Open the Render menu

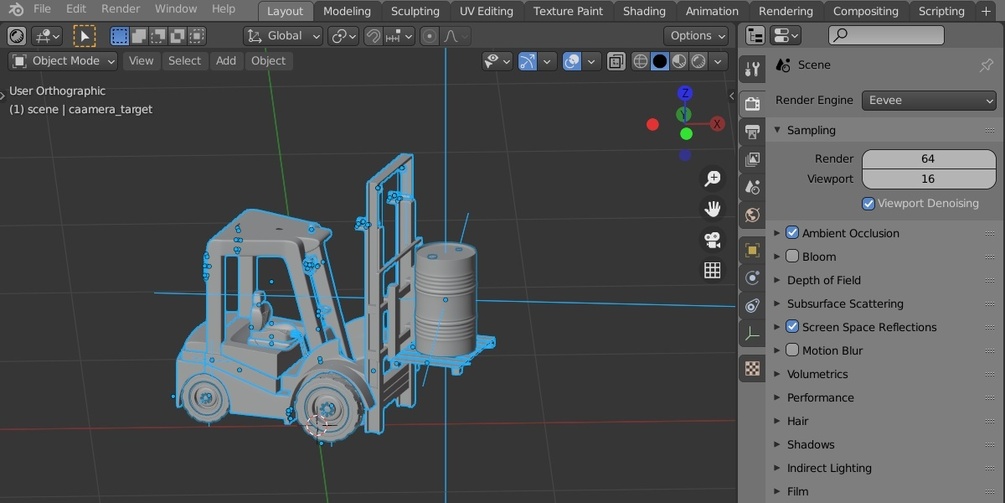point(120,9)
